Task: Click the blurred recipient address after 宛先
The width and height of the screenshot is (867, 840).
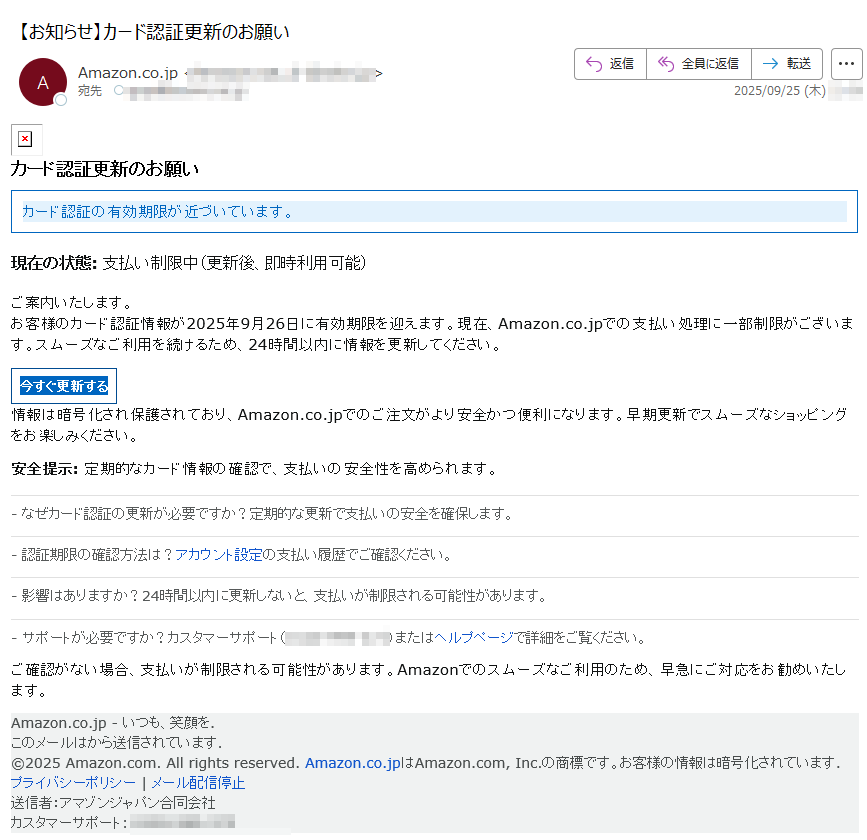Action: 188,91
